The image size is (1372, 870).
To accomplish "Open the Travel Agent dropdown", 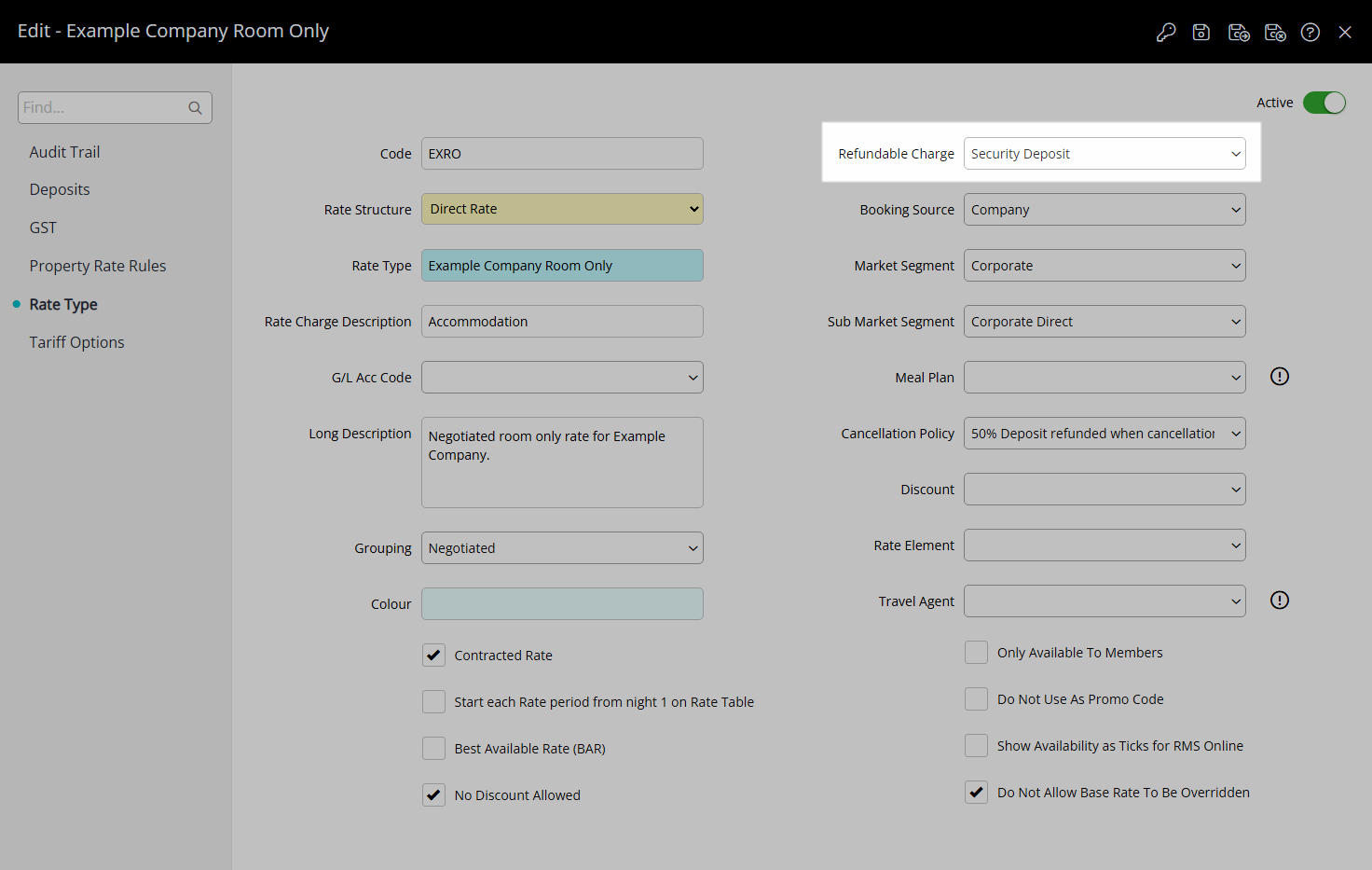I will pos(1104,601).
